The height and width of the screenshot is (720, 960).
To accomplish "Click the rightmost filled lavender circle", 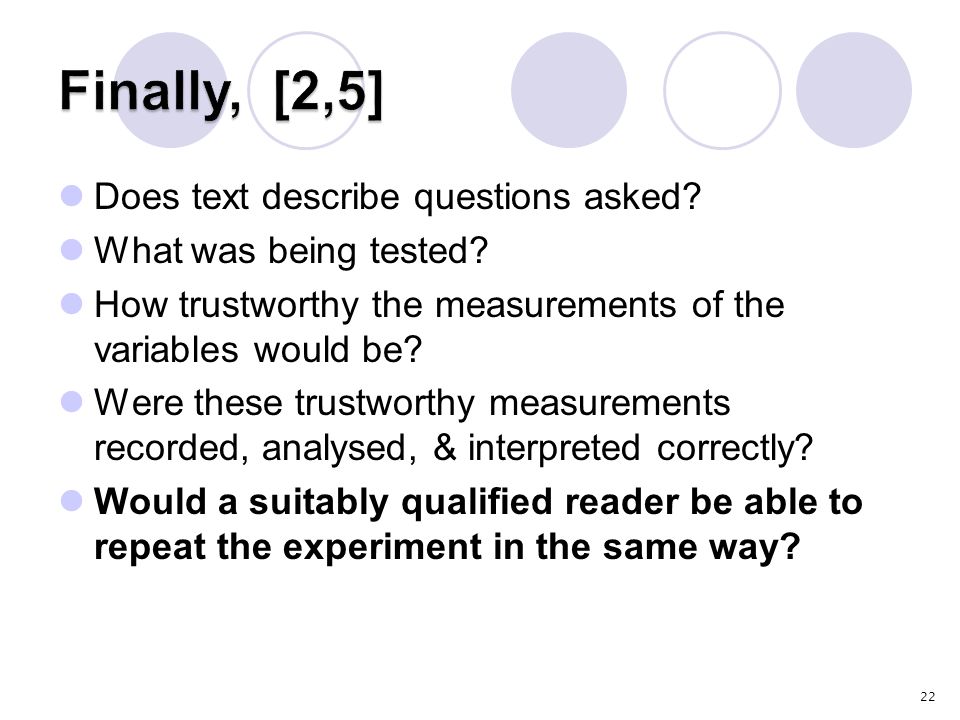I will (x=854, y=90).
